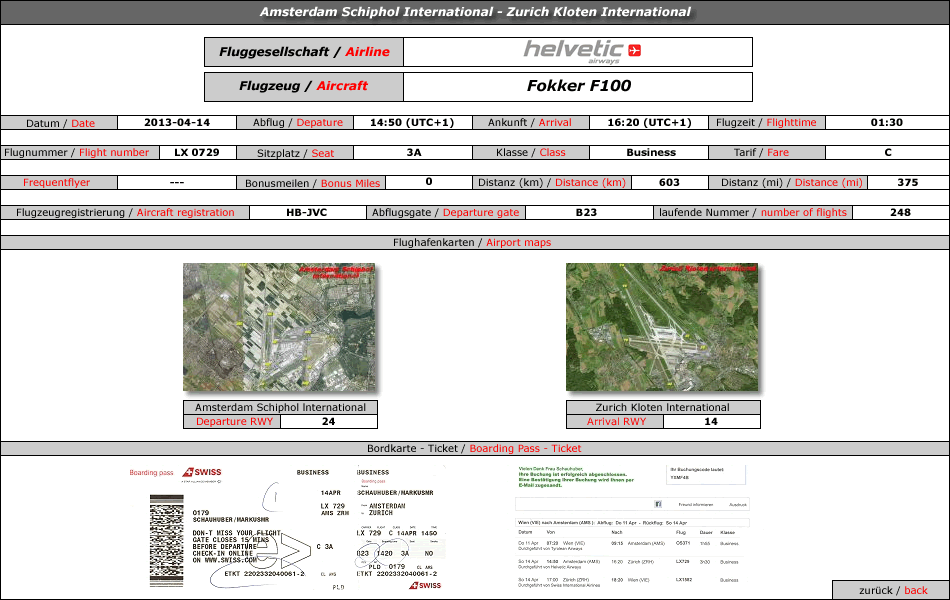Screen dimensions: 950x600
Task: Open the Amsterdam Schiphol airport map thumbnail
Action: coord(279,327)
